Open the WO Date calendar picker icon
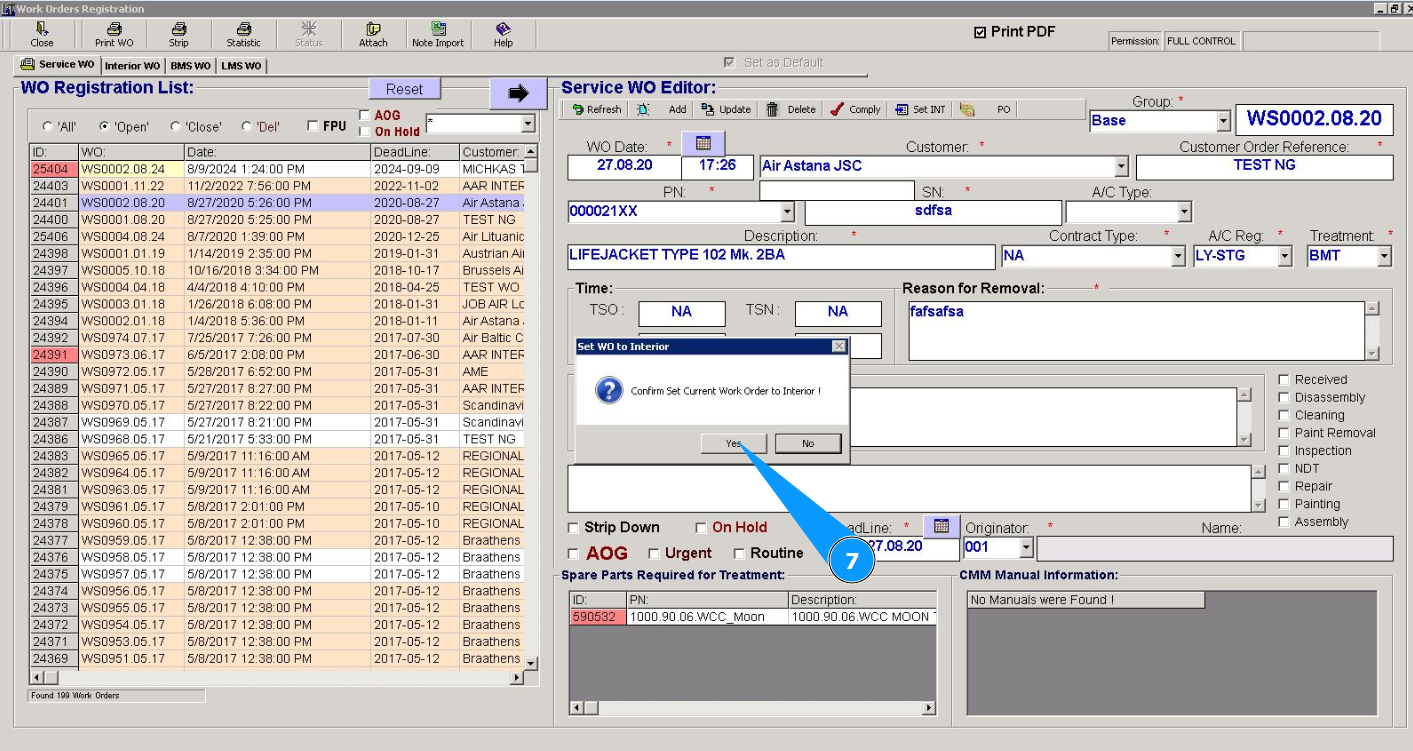Screen dimensions: 1413x751 703,143
